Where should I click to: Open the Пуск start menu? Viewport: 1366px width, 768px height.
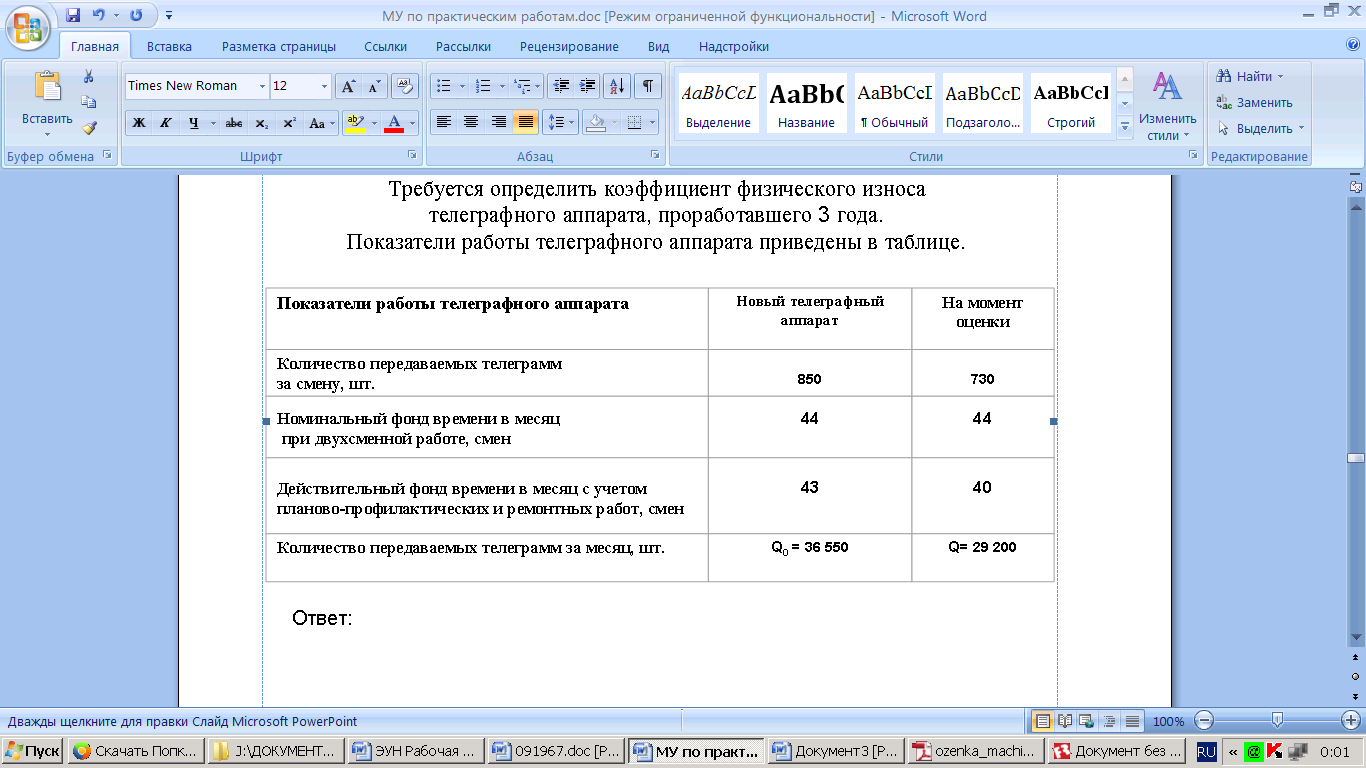coord(33,751)
